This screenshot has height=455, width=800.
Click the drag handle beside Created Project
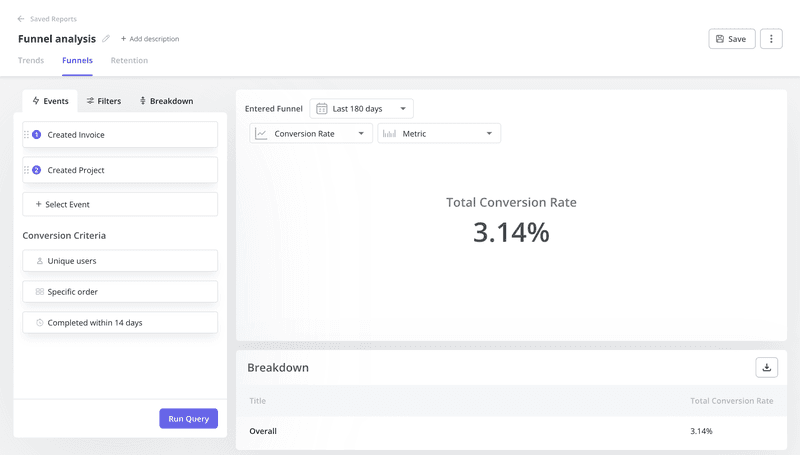click(26, 170)
